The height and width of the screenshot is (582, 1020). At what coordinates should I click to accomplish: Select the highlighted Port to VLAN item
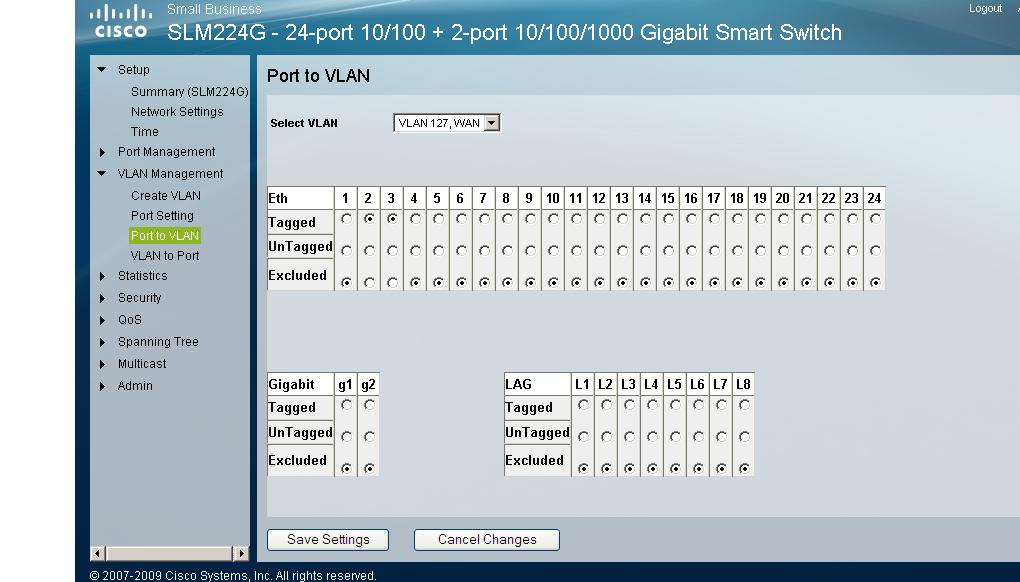pos(165,235)
